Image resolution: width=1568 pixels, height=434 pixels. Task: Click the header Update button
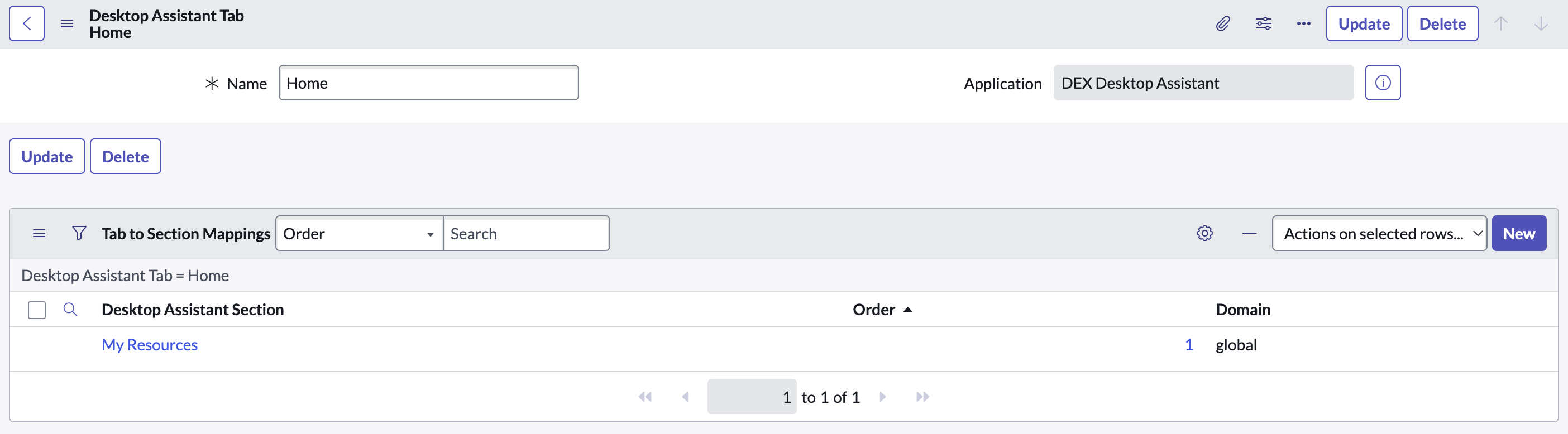click(1364, 23)
